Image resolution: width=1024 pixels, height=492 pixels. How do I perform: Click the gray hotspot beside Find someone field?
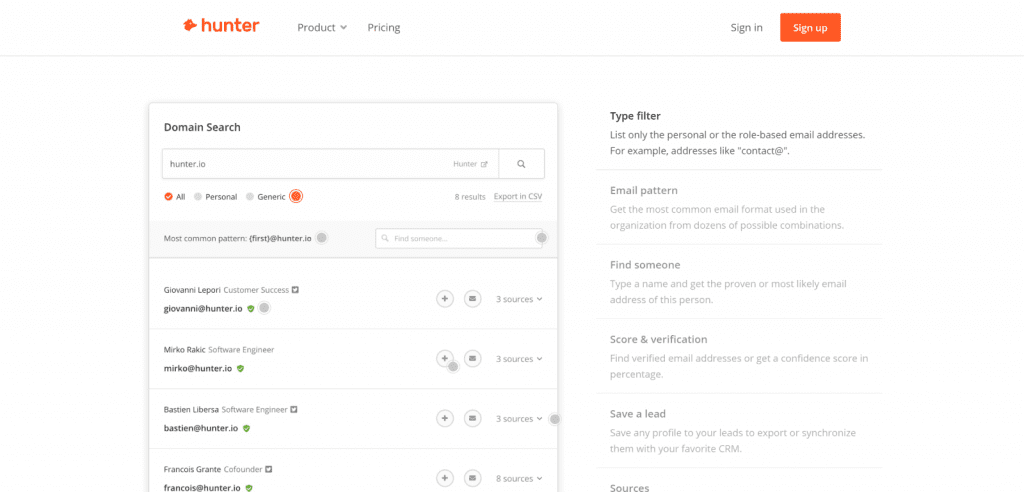[541, 238]
